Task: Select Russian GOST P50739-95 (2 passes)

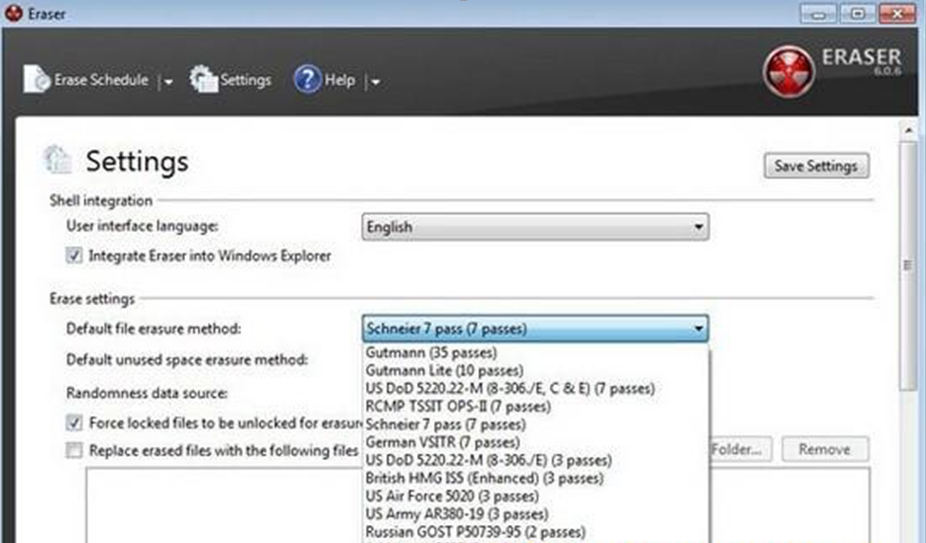Action: 535,532
